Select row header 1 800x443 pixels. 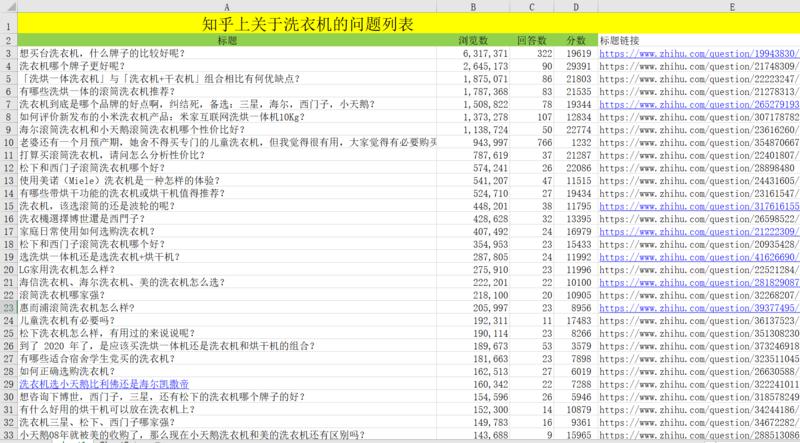[9, 24]
